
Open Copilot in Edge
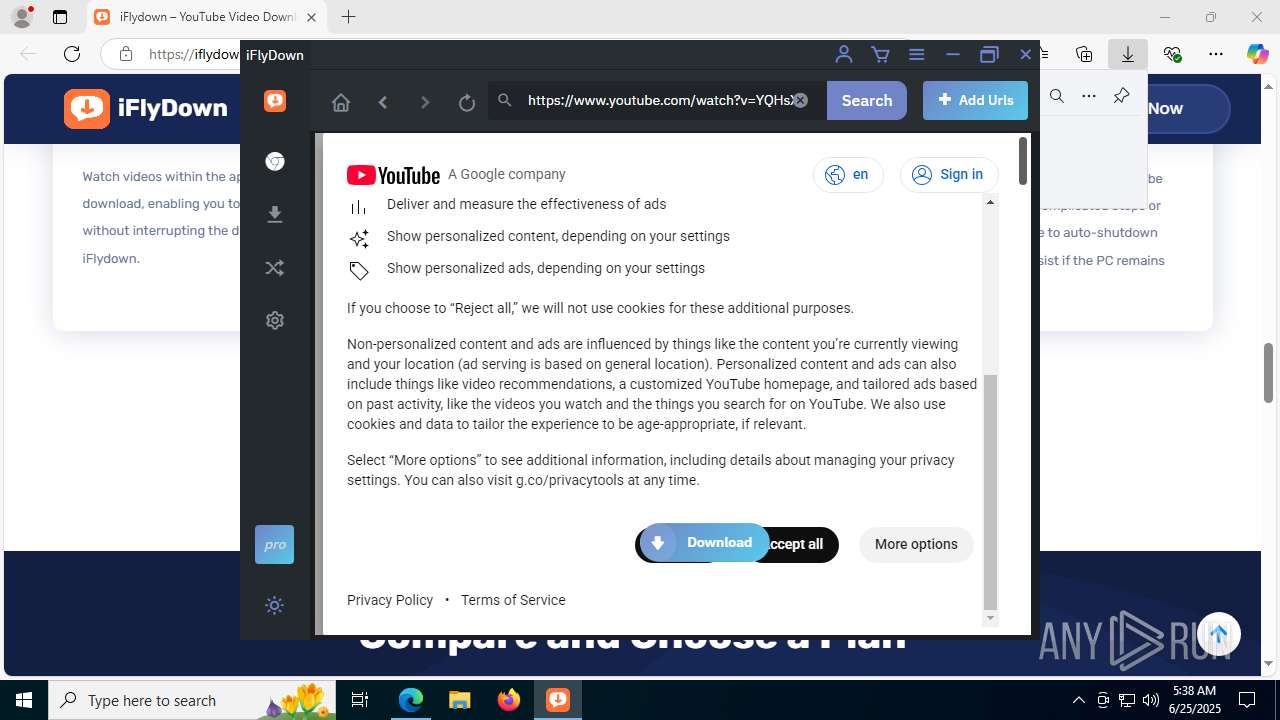[x=1258, y=54]
